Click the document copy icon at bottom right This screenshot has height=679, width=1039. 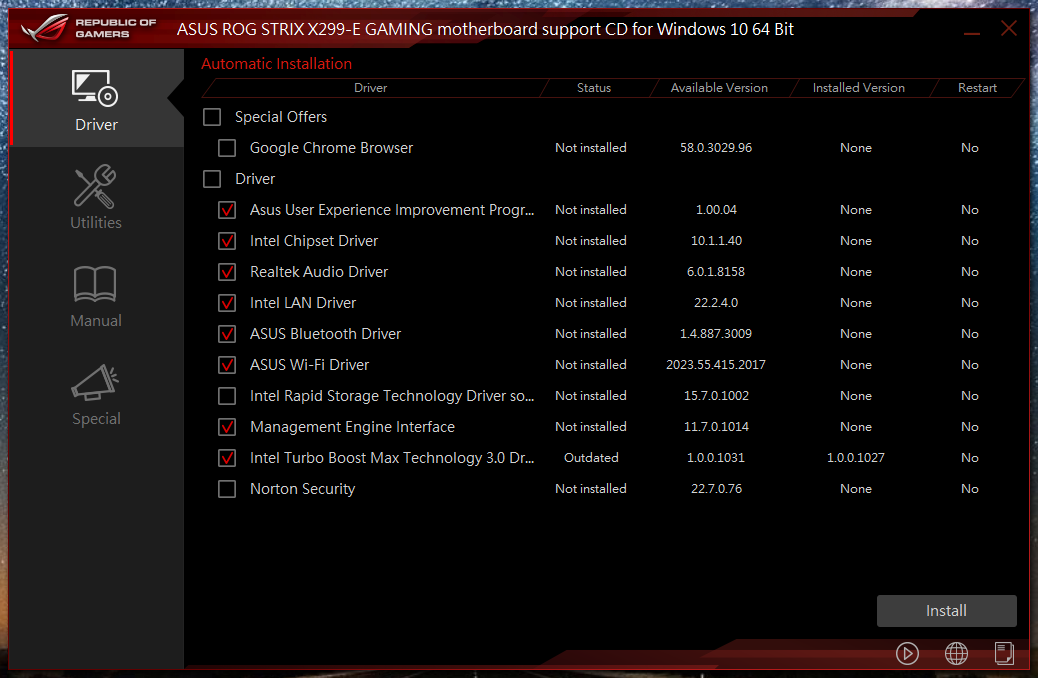coord(1004,653)
